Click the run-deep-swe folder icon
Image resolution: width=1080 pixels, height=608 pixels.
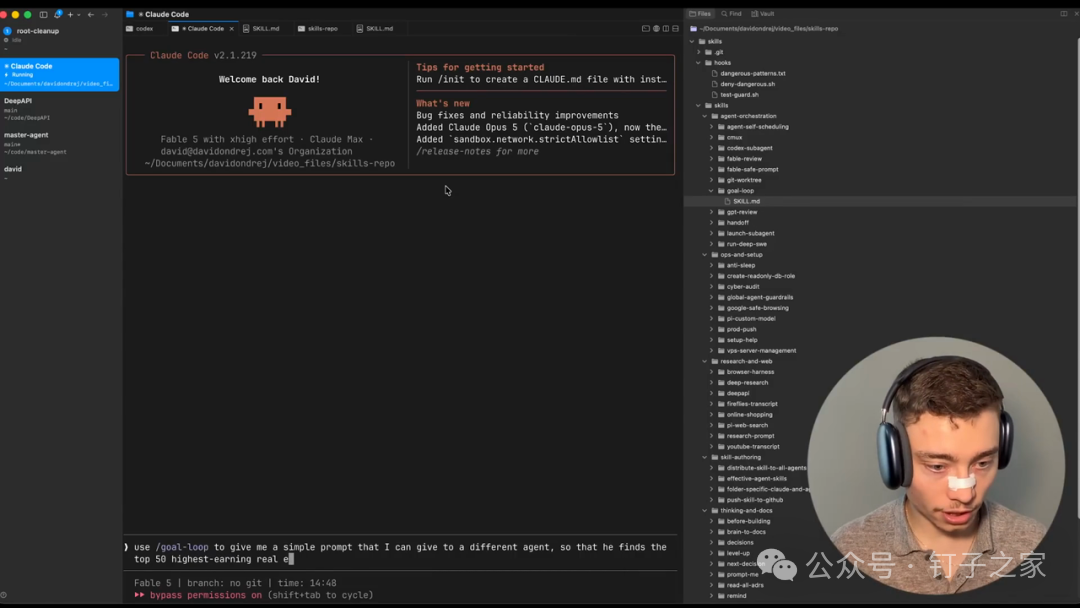point(721,244)
